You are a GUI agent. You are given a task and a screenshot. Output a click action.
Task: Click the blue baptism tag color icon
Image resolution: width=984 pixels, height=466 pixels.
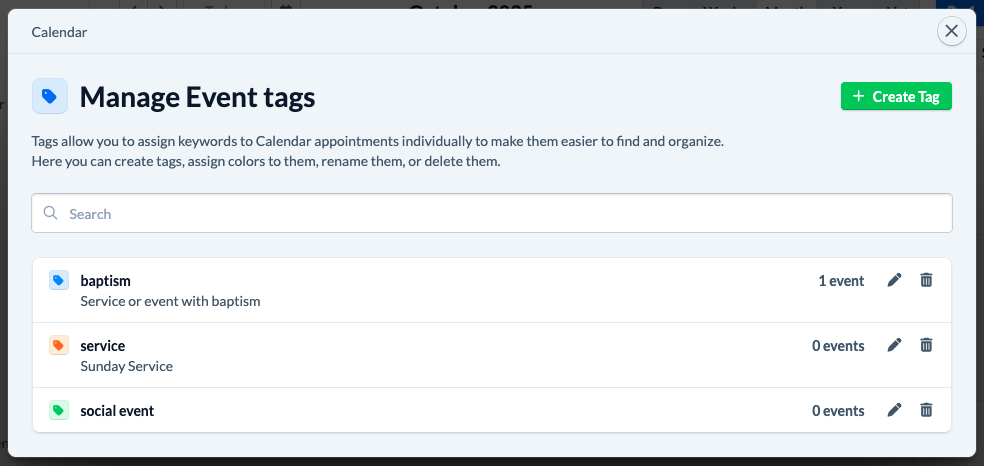59,281
